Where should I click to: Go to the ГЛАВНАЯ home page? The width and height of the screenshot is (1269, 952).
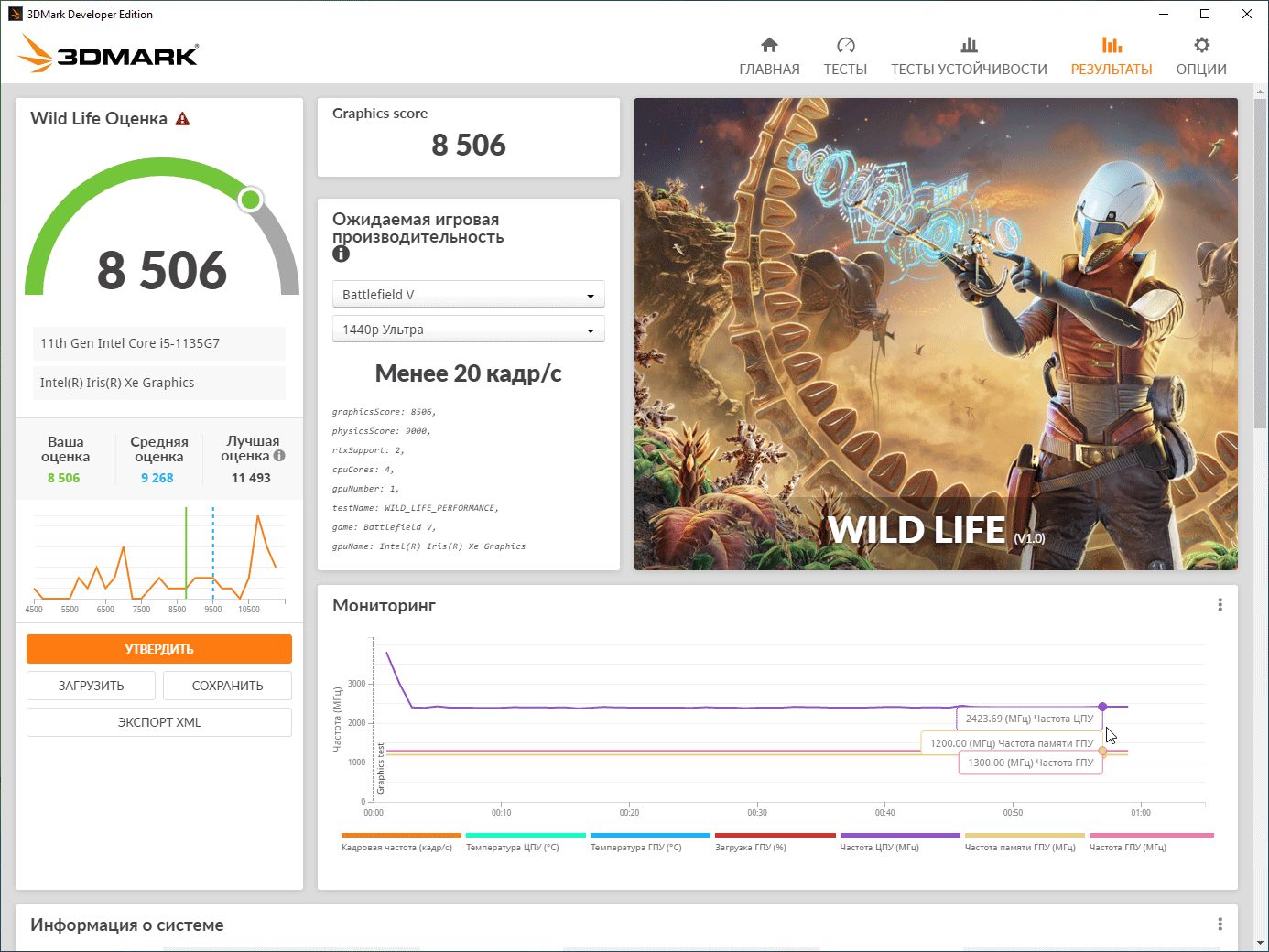pyautogui.click(x=769, y=56)
